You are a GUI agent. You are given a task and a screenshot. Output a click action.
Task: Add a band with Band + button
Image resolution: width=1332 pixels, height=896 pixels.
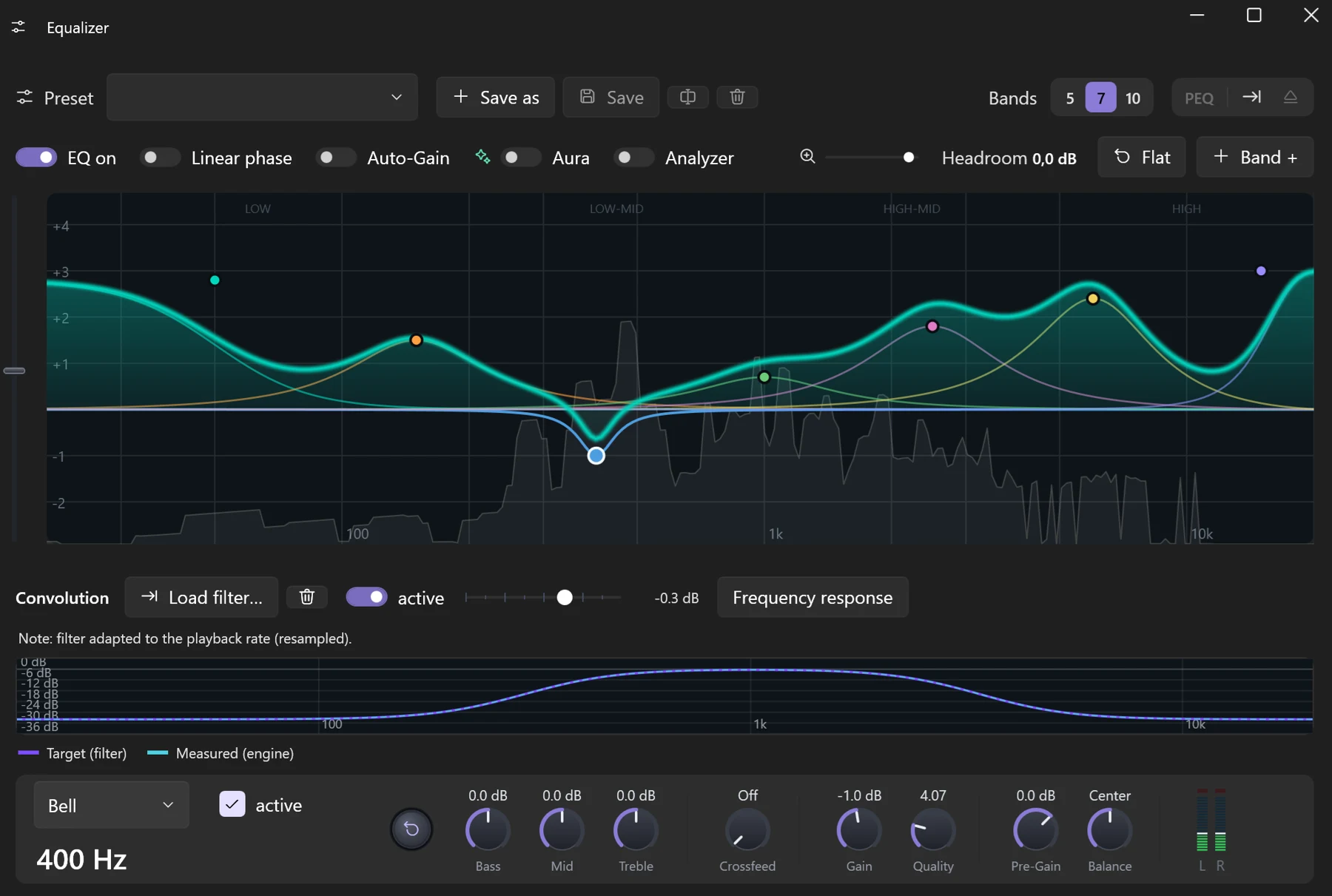click(x=1255, y=157)
